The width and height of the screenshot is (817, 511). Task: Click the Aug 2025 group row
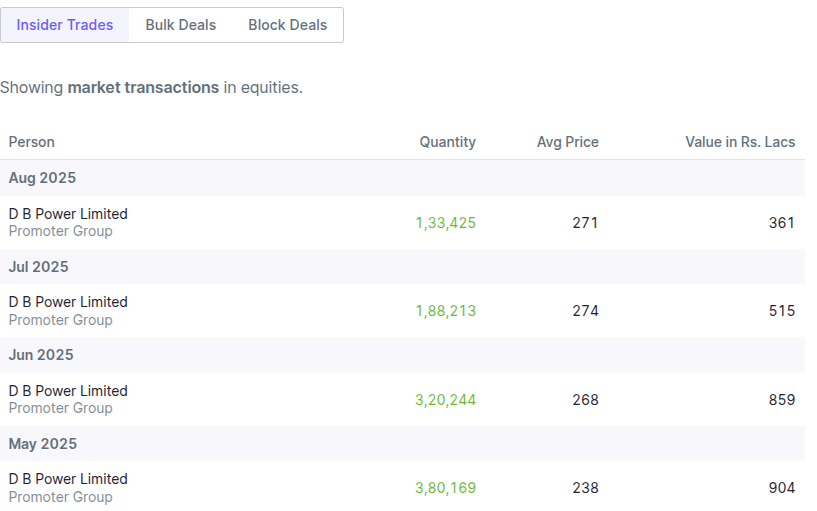tap(402, 178)
